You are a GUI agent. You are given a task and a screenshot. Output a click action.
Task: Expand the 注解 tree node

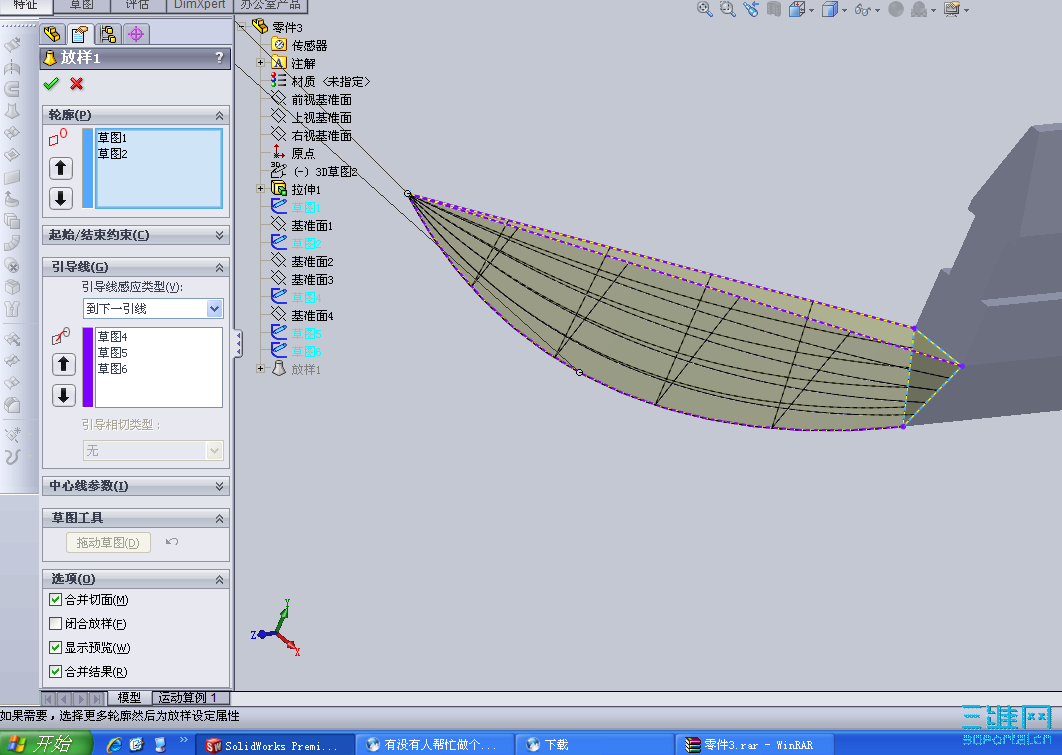pos(261,62)
